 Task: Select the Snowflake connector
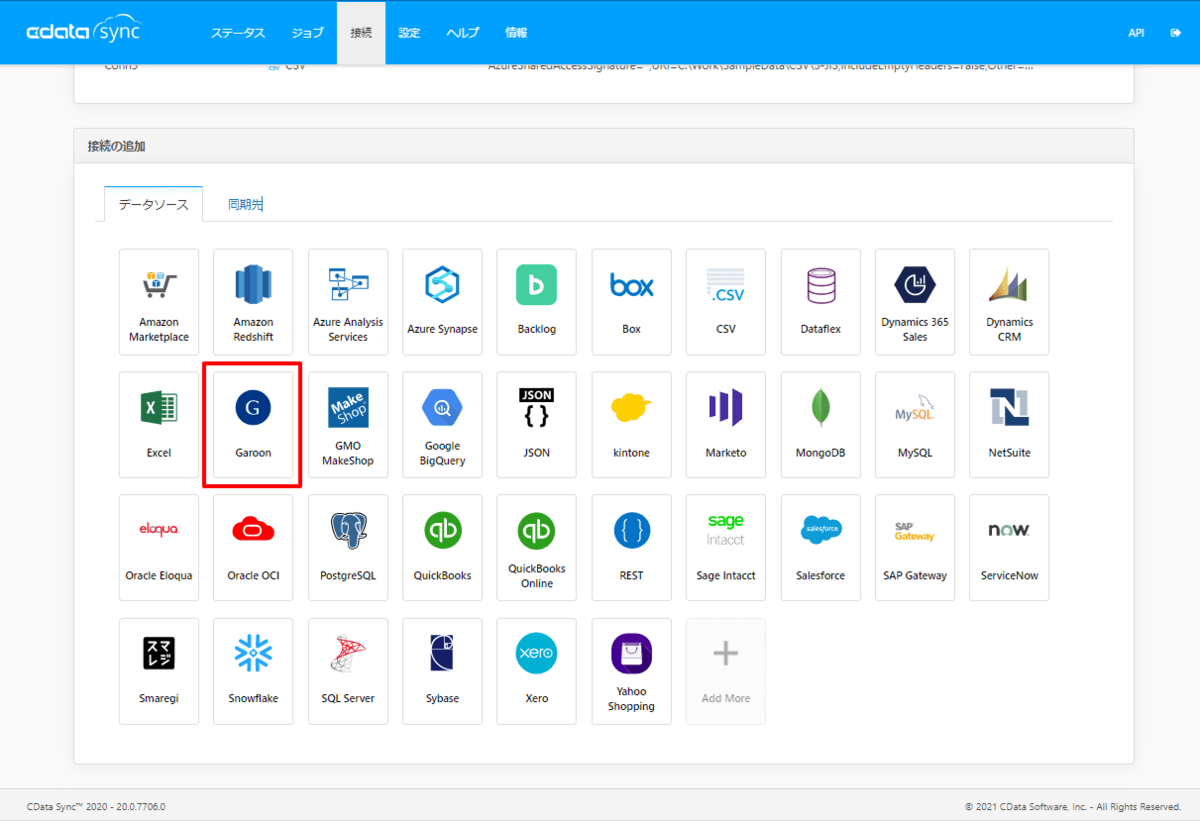pos(253,671)
